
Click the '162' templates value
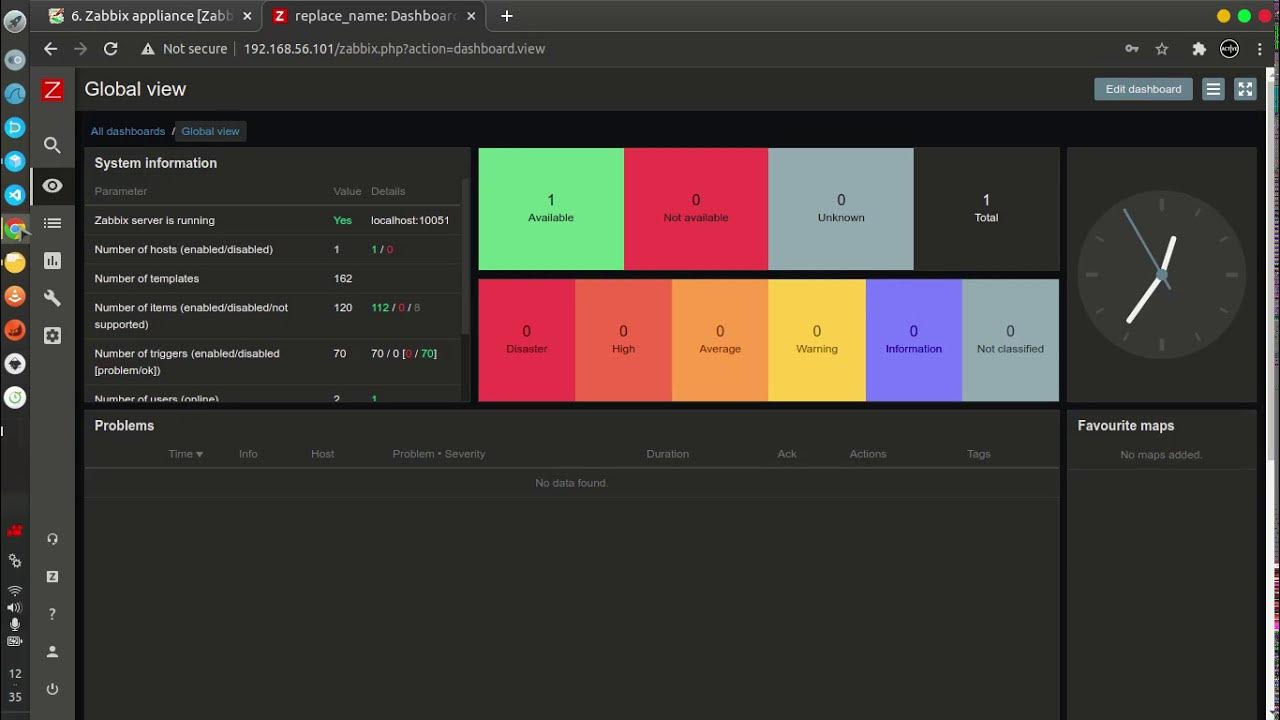343,278
